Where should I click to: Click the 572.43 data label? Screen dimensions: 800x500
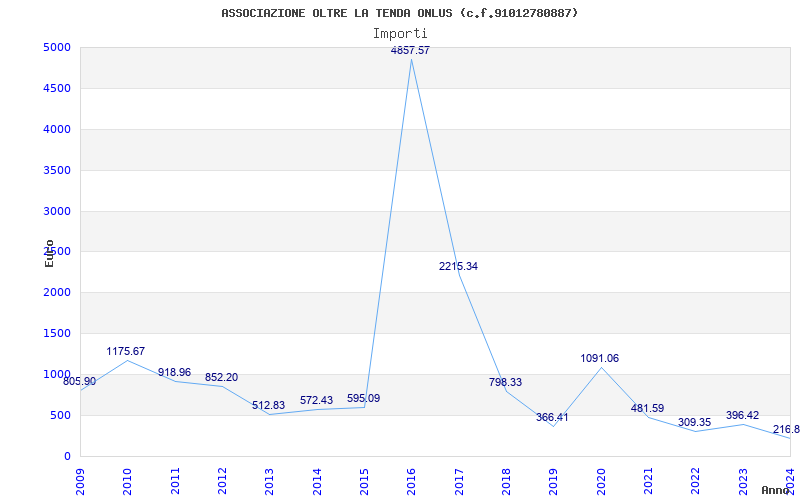coord(316,401)
